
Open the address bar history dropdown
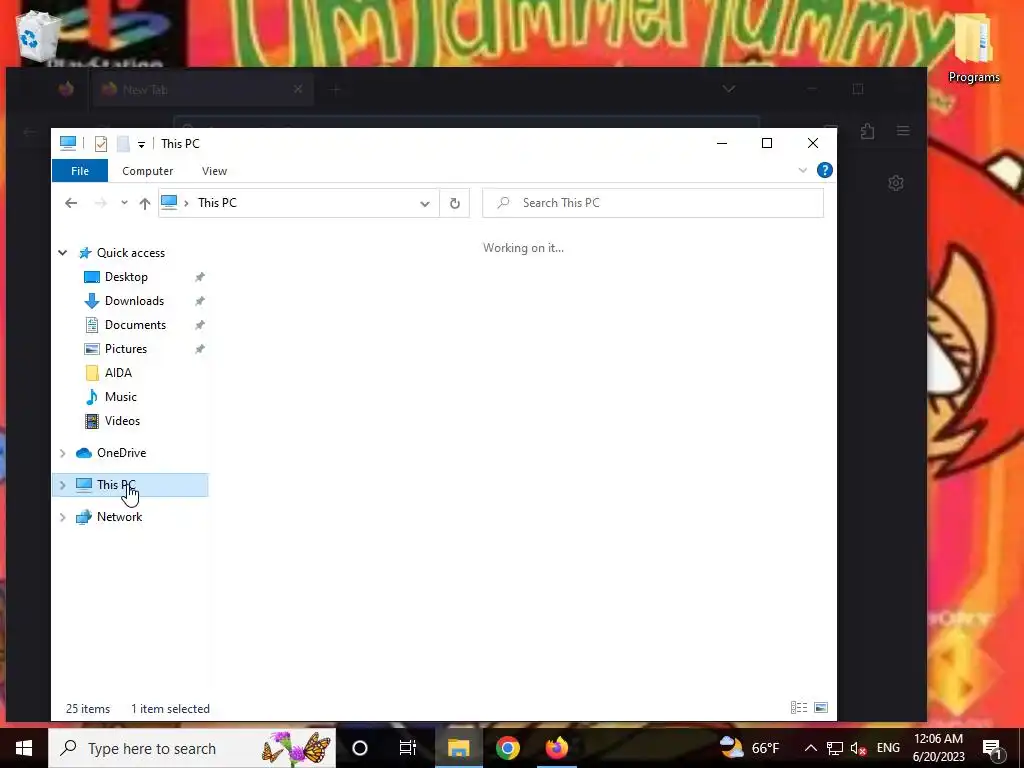point(424,203)
